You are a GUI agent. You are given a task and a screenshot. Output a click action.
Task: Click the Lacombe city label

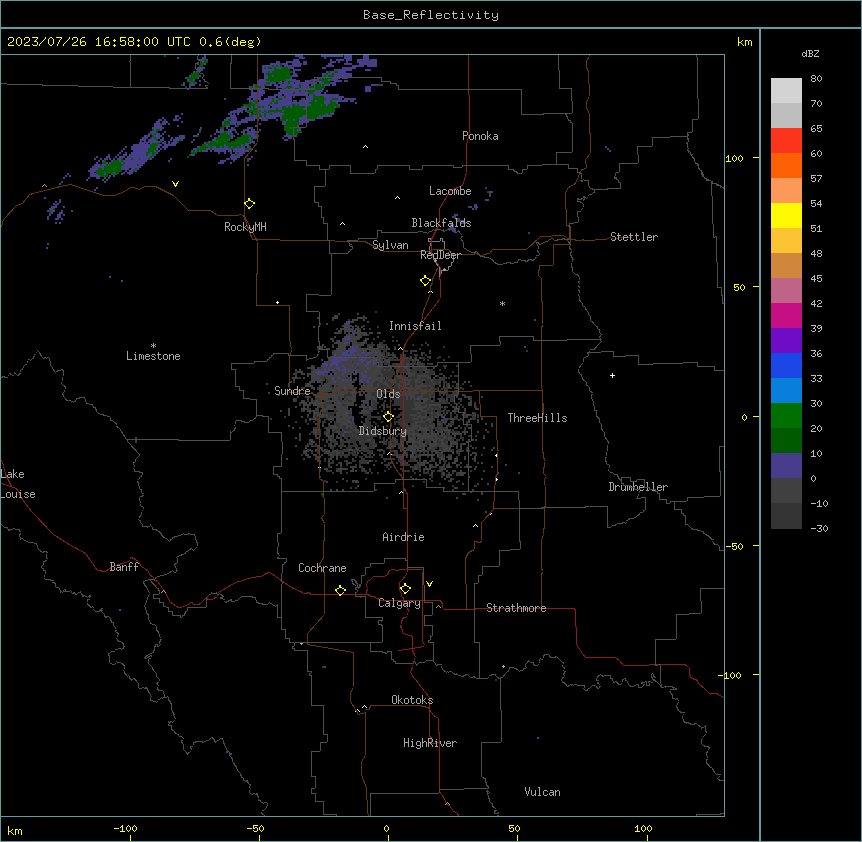click(x=450, y=191)
